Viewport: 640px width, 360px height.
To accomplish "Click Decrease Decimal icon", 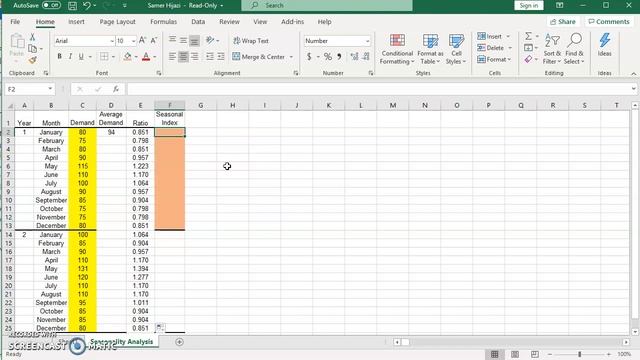I will tap(366, 57).
